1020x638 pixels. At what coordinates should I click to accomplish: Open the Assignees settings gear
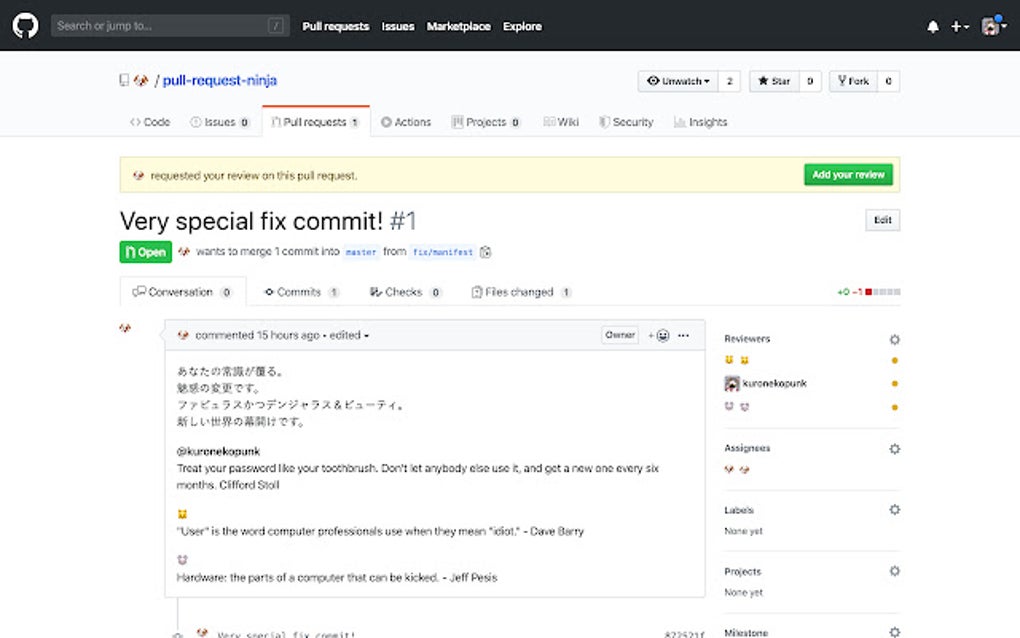pos(893,448)
